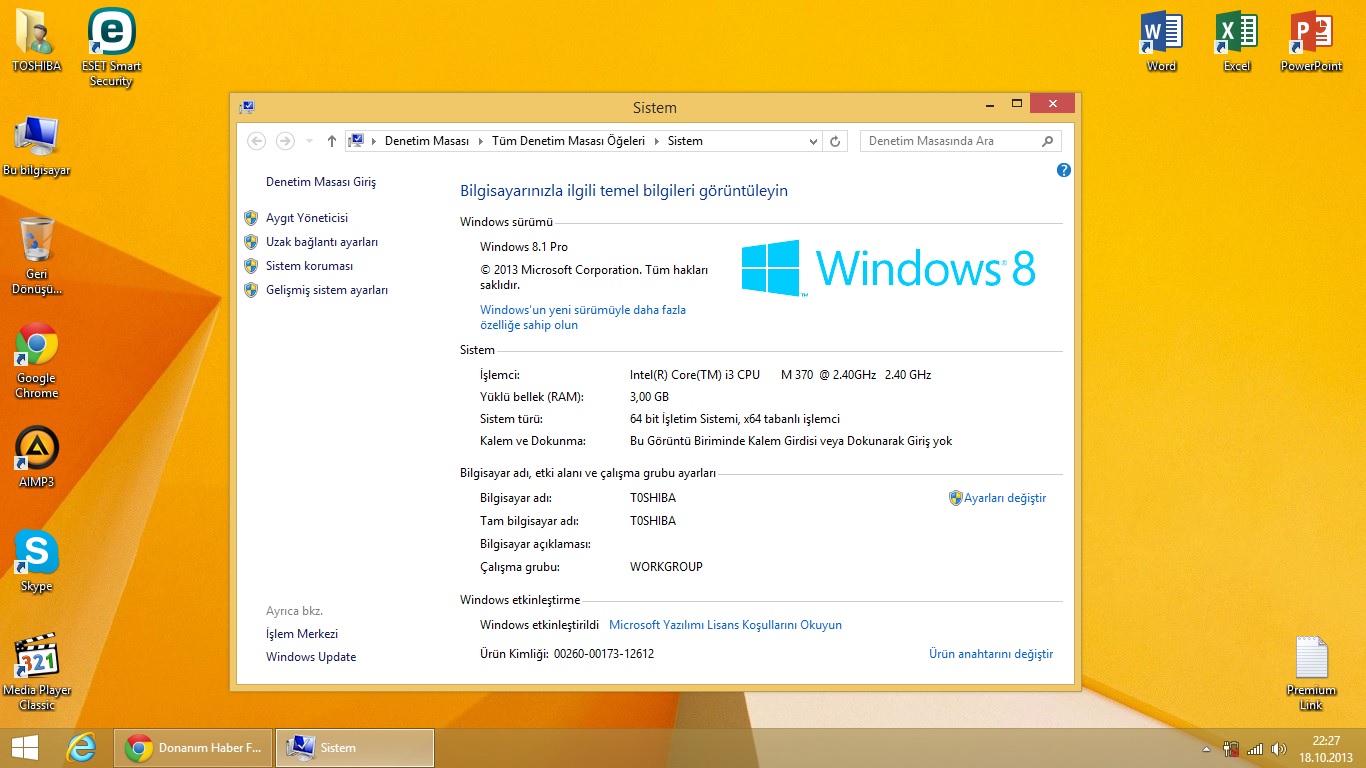Expand arrow after Denetim Masası breadcrumb
This screenshot has width=1366, height=768.
coord(480,141)
